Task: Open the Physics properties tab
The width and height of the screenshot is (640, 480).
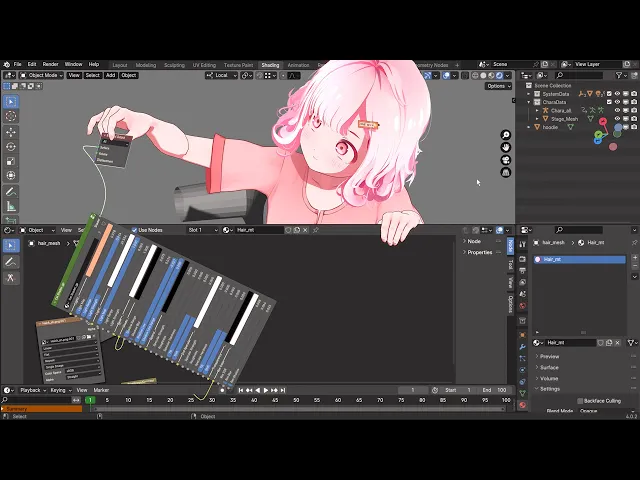Action: (522, 370)
